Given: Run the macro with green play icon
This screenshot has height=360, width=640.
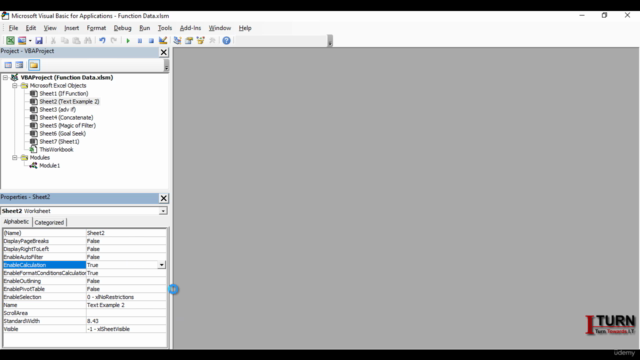Looking at the screenshot, I should (128, 40).
